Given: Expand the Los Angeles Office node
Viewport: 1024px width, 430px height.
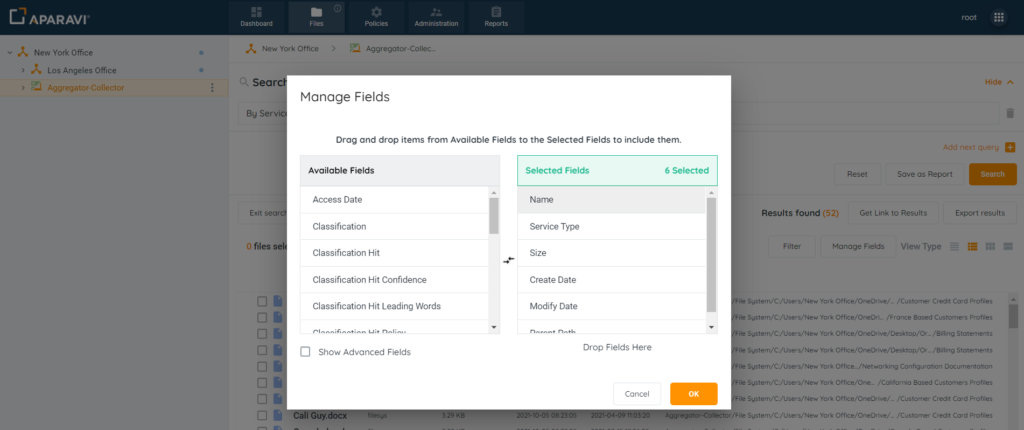Looking at the screenshot, I should coord(23,71).
